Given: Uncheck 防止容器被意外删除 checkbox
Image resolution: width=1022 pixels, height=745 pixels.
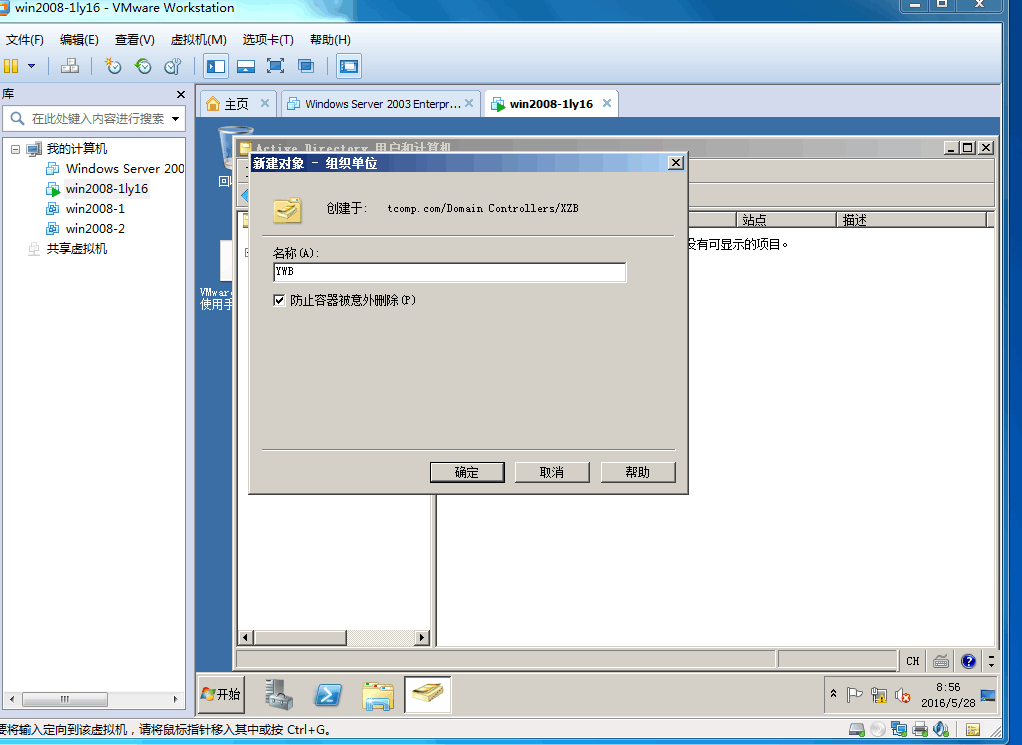Looking at the screenshot, I should tap(280, 300).
